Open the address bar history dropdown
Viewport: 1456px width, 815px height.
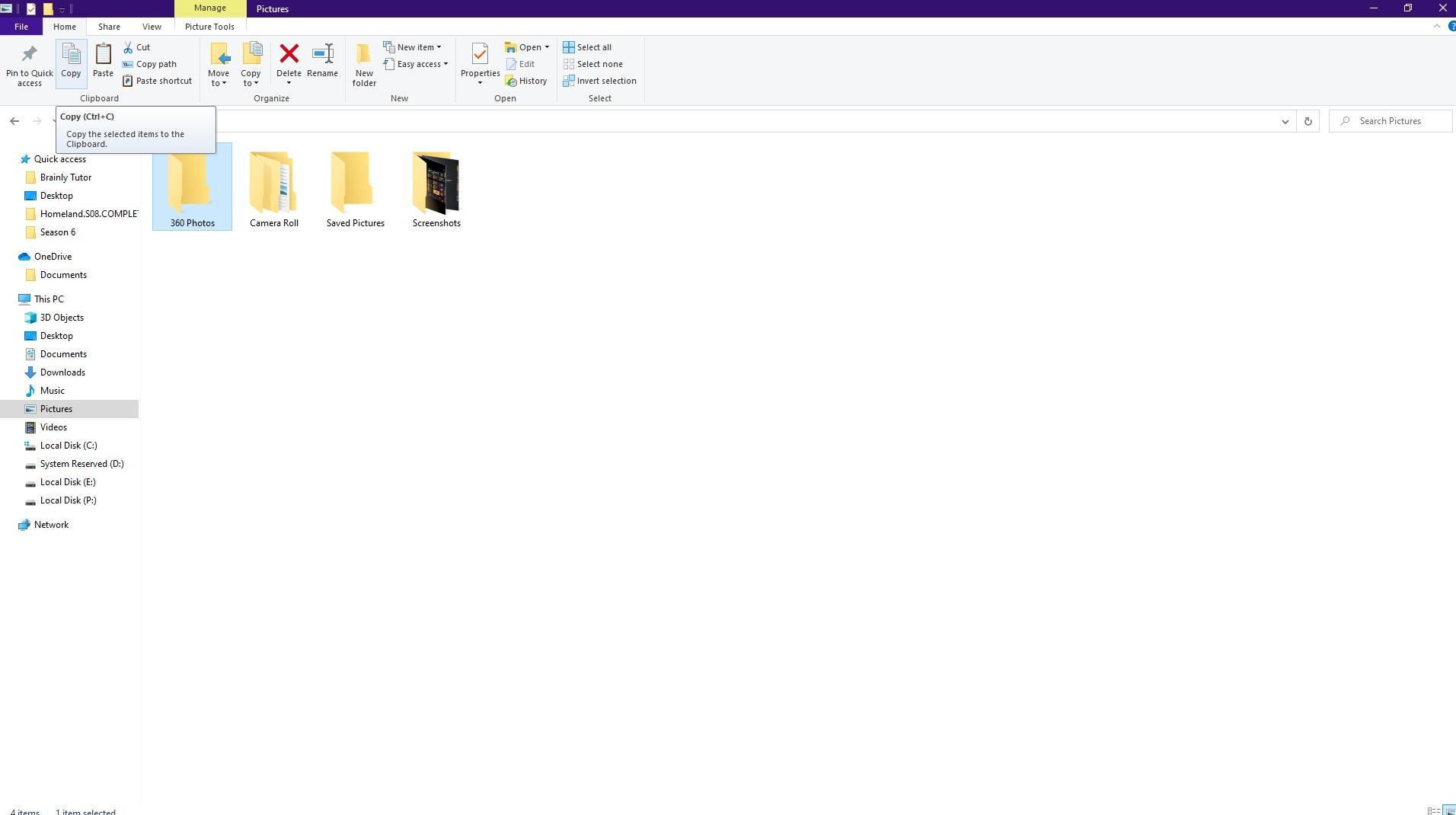(x=1285, y=121)
